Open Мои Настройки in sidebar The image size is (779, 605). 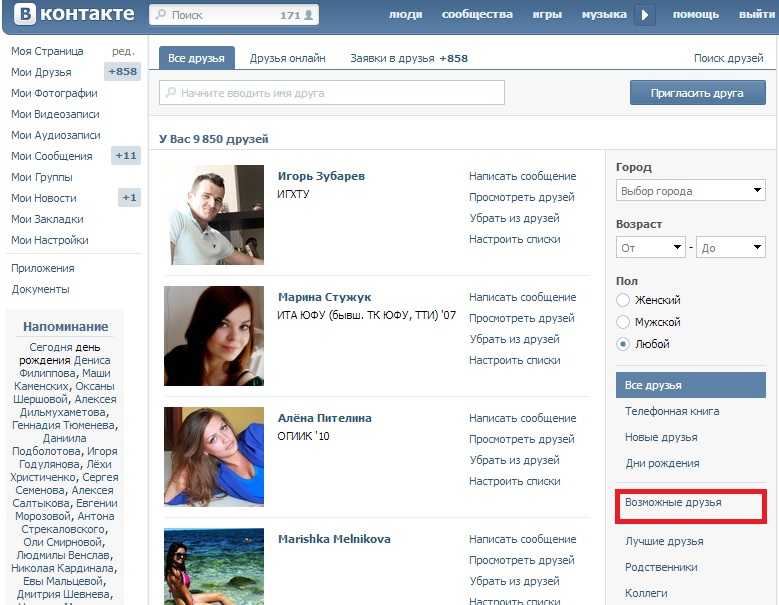[x=50, y=240]
